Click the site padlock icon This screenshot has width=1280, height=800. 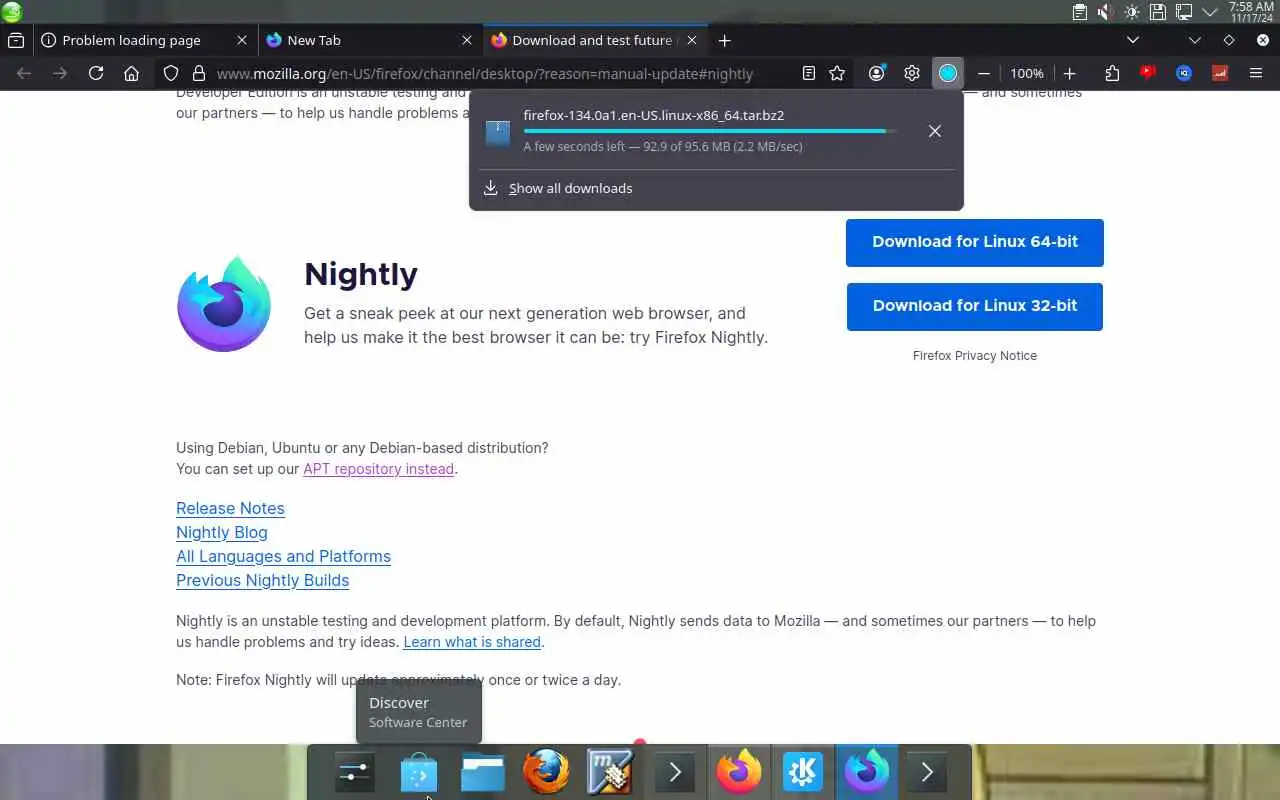click(198, 73)
